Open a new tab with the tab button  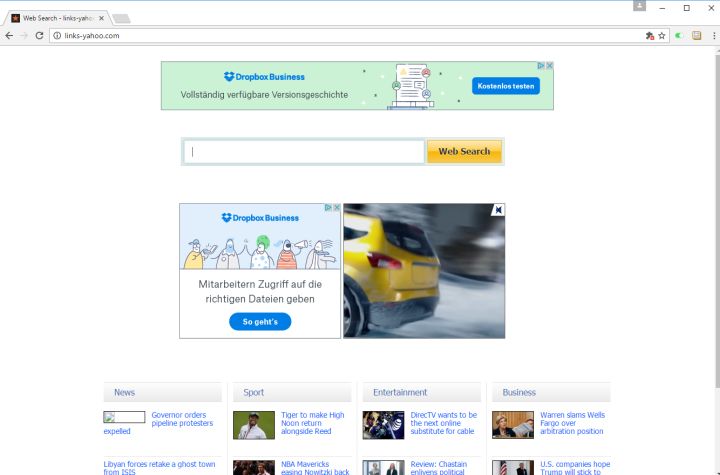(121, 18)
